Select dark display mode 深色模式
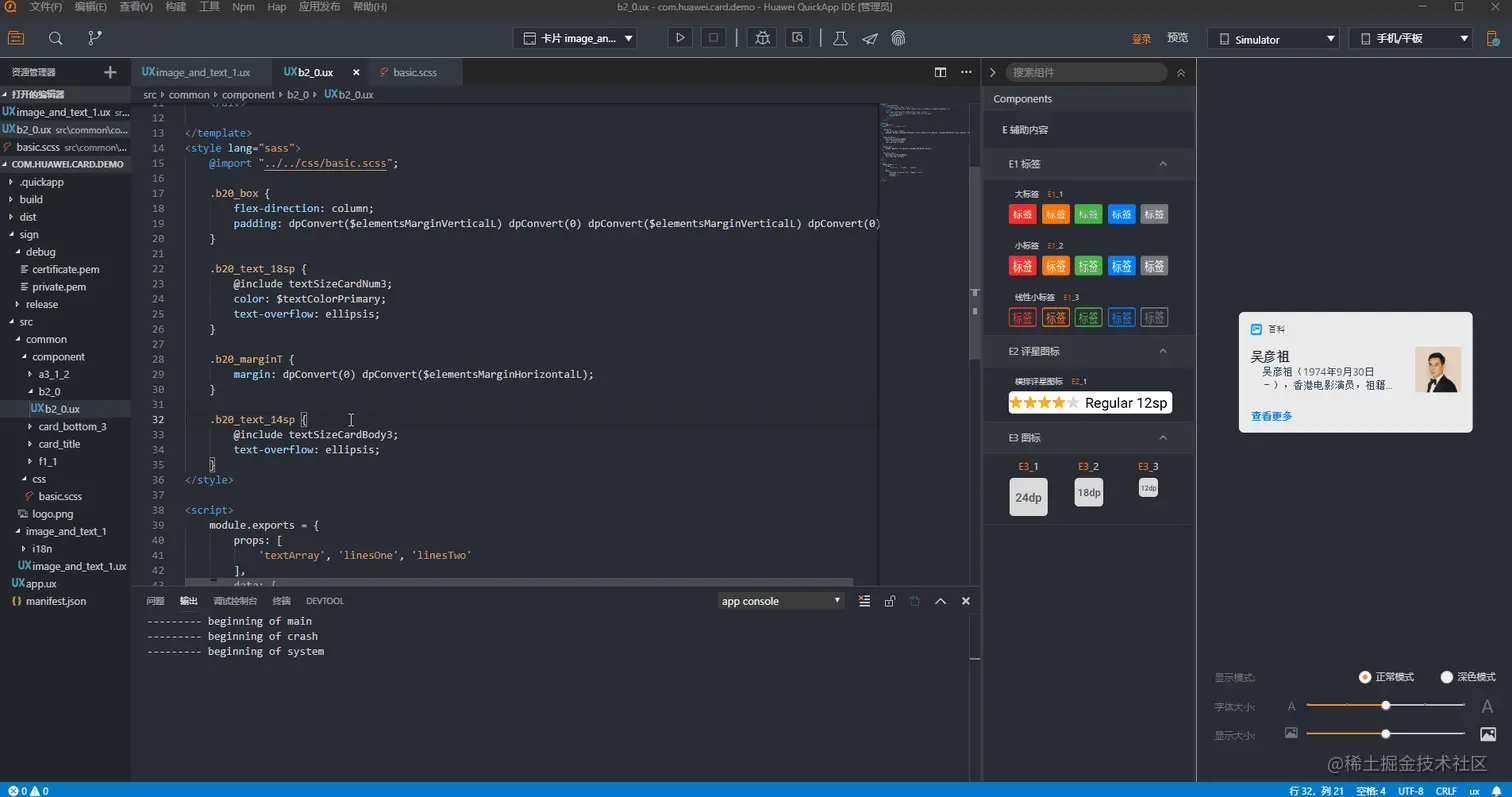Screen dimensions: 1512x797 pyautogui.click(x=1468, y=677)
